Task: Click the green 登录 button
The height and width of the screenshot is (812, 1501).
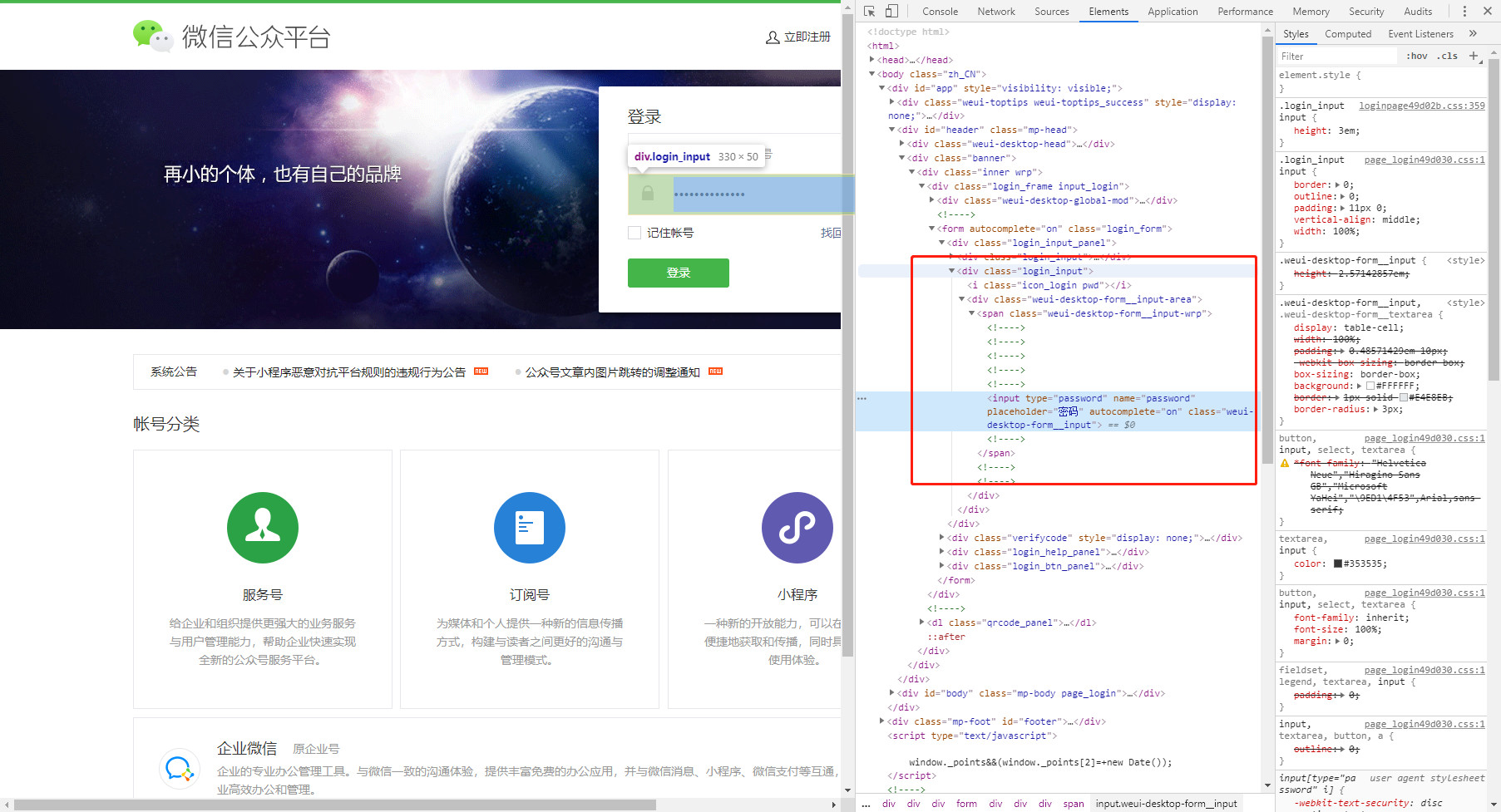Action: tap(679, 273)
